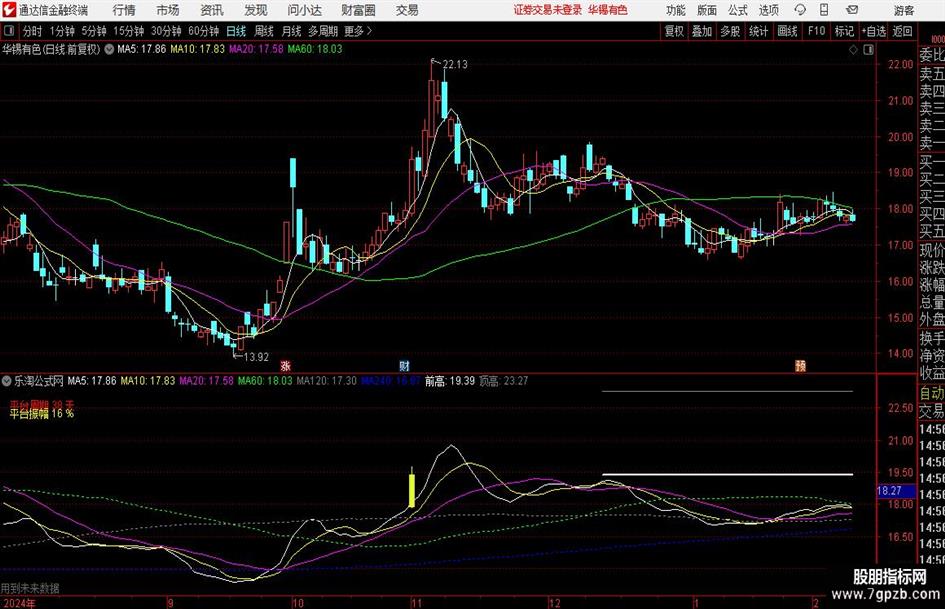Image resolution: width=945 pixels, height=609 pixels.
Task: Click the 多股 multi-stock button
Action: tap(730, 31)
